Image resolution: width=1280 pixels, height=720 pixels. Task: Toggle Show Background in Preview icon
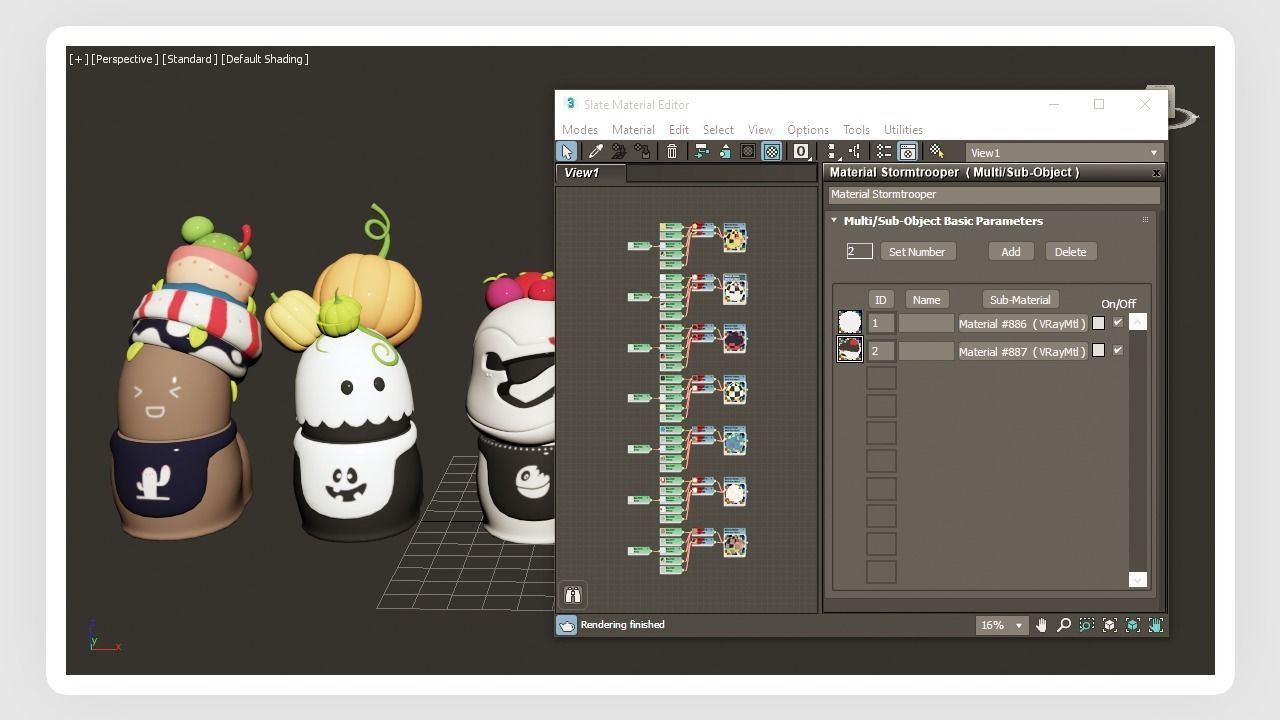tap(772, 152)
